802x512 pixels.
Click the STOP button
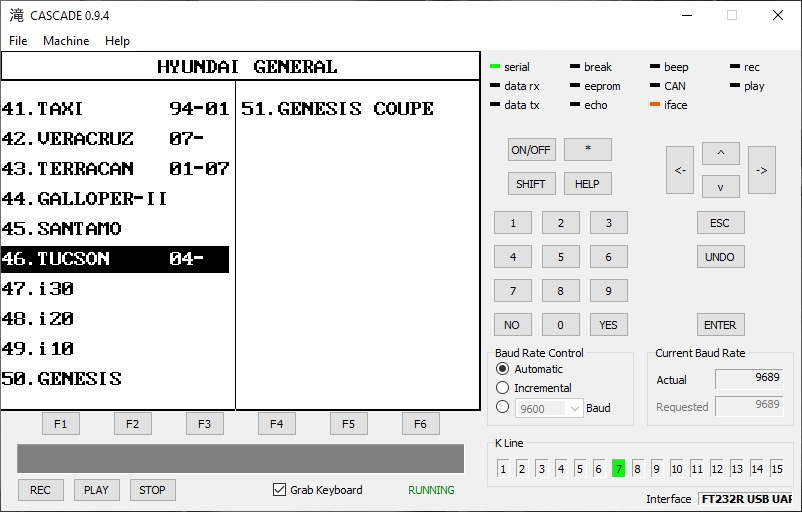tap(152, 489)
